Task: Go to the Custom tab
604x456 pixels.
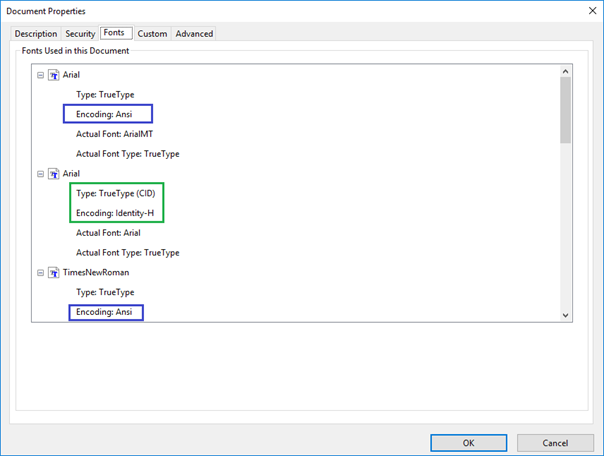Action: point(152,34)
